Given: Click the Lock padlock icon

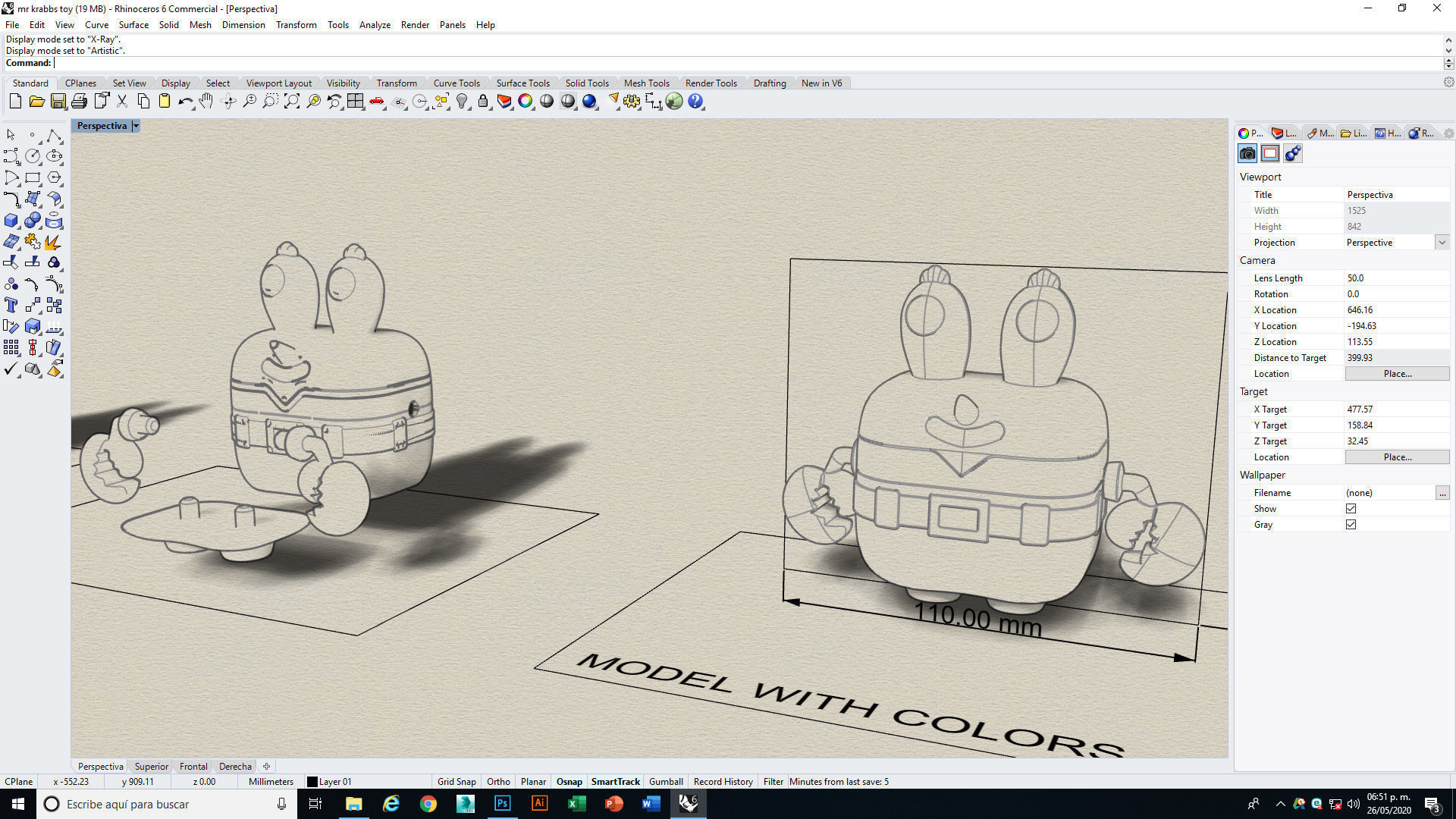Looking at the screenshot, I should [483, 101].
